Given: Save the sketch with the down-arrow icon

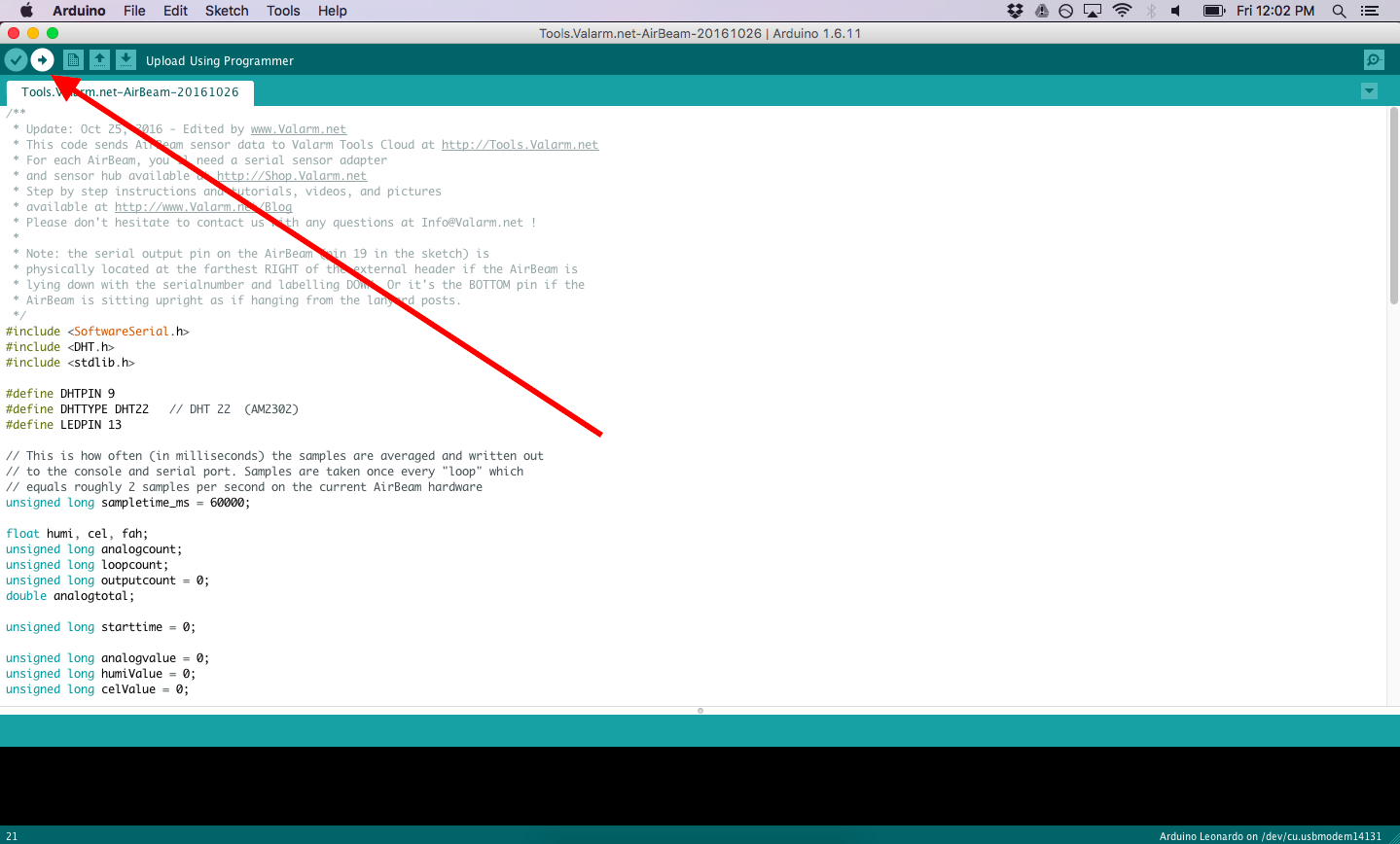Looking at the screenshot, I should point(126,60).
